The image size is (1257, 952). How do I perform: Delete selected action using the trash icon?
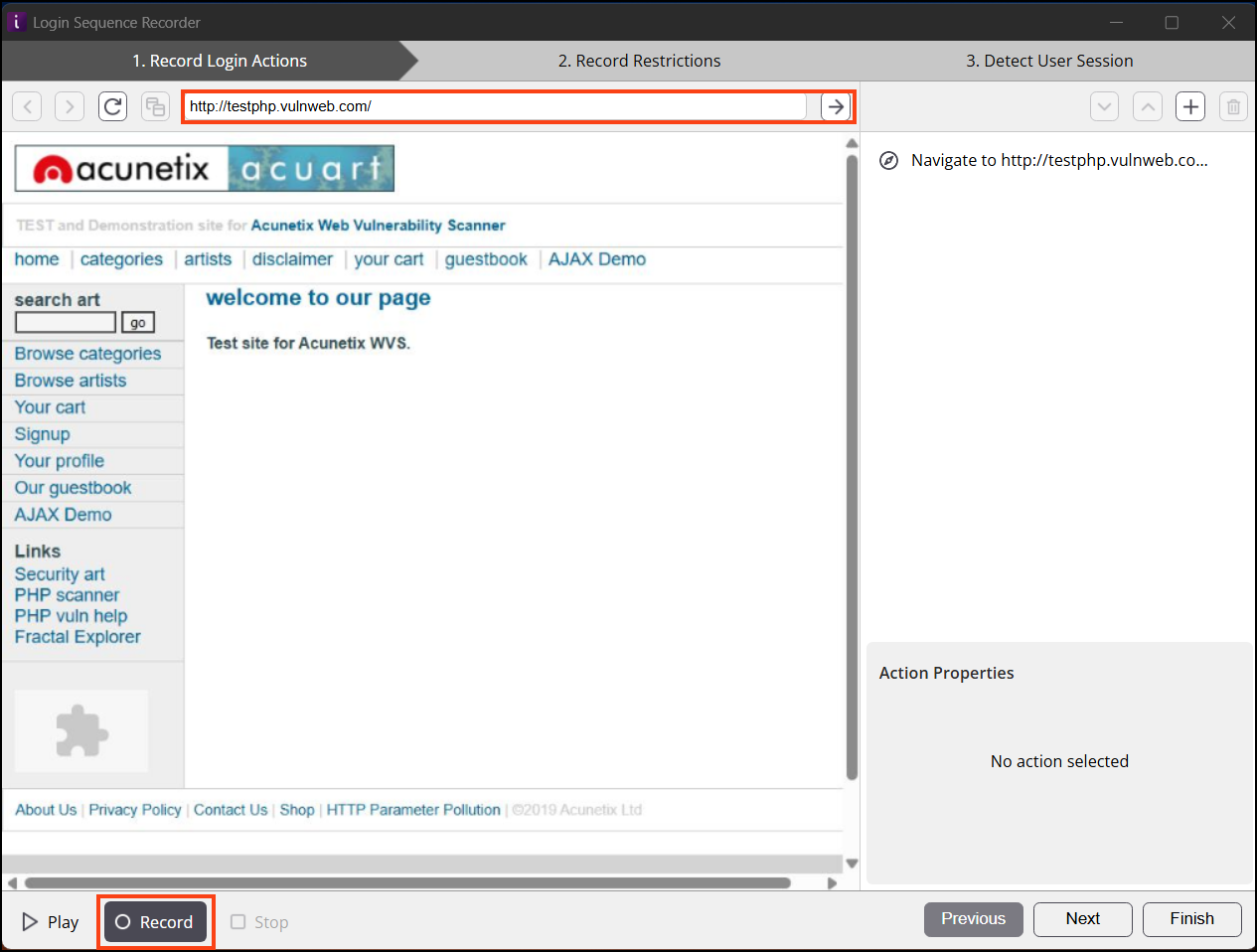1232,106
